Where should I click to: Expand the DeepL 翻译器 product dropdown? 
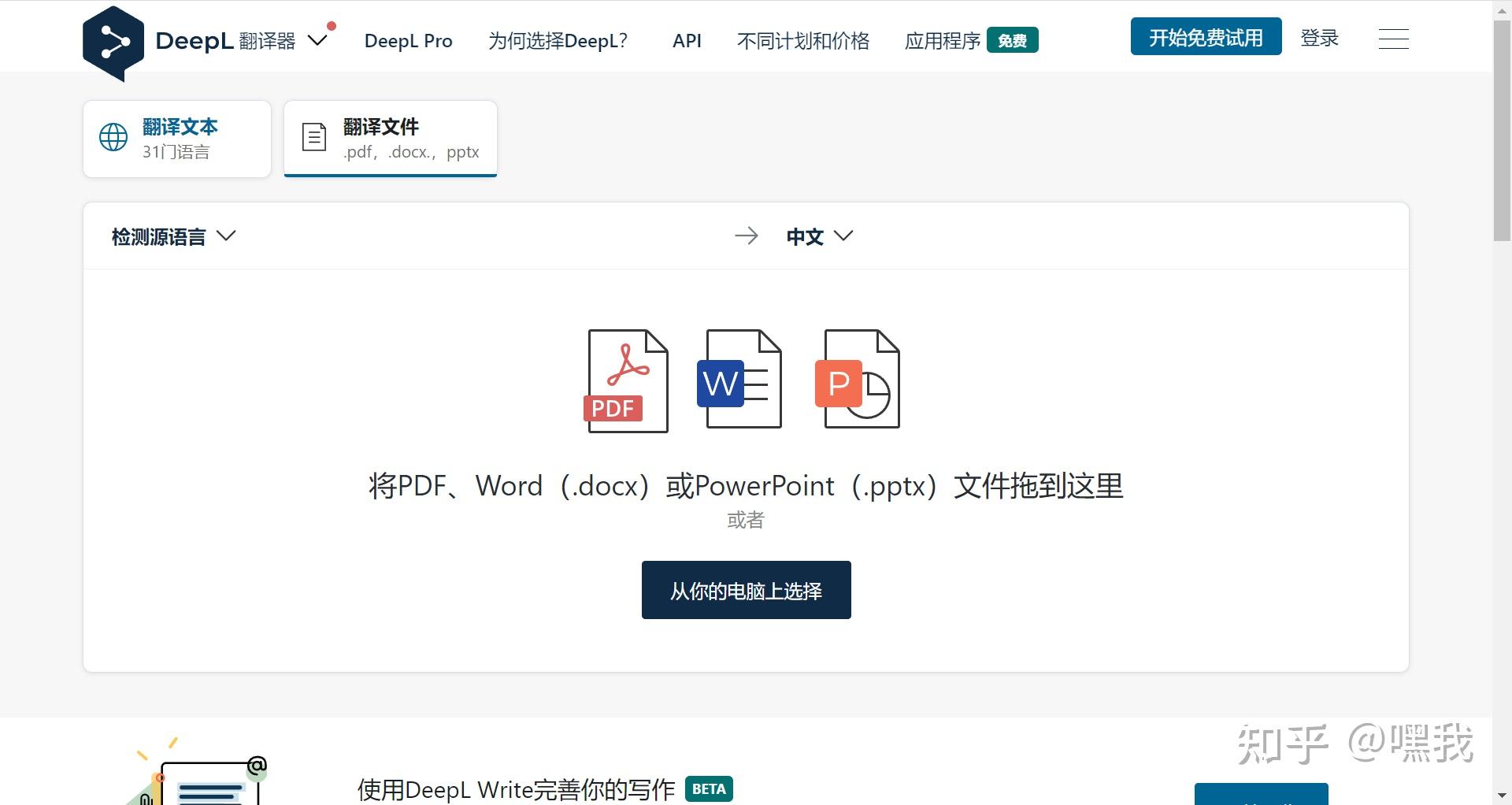[x=317, y=40]
